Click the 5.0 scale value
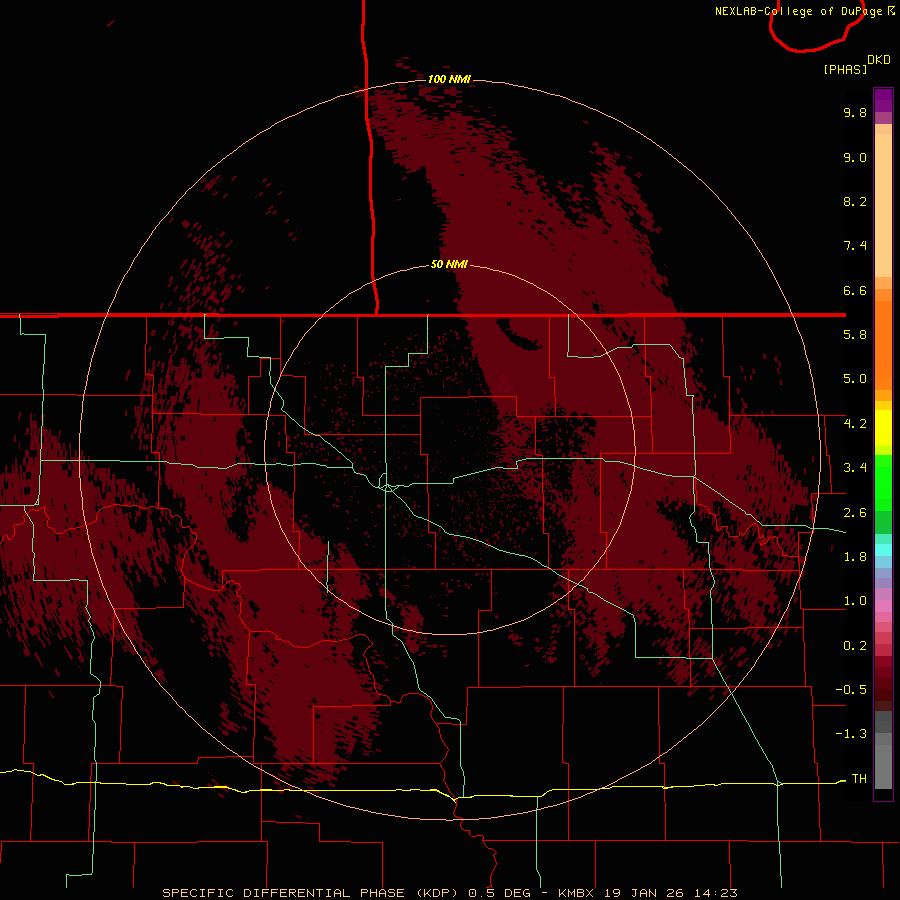 click(855, 379)
